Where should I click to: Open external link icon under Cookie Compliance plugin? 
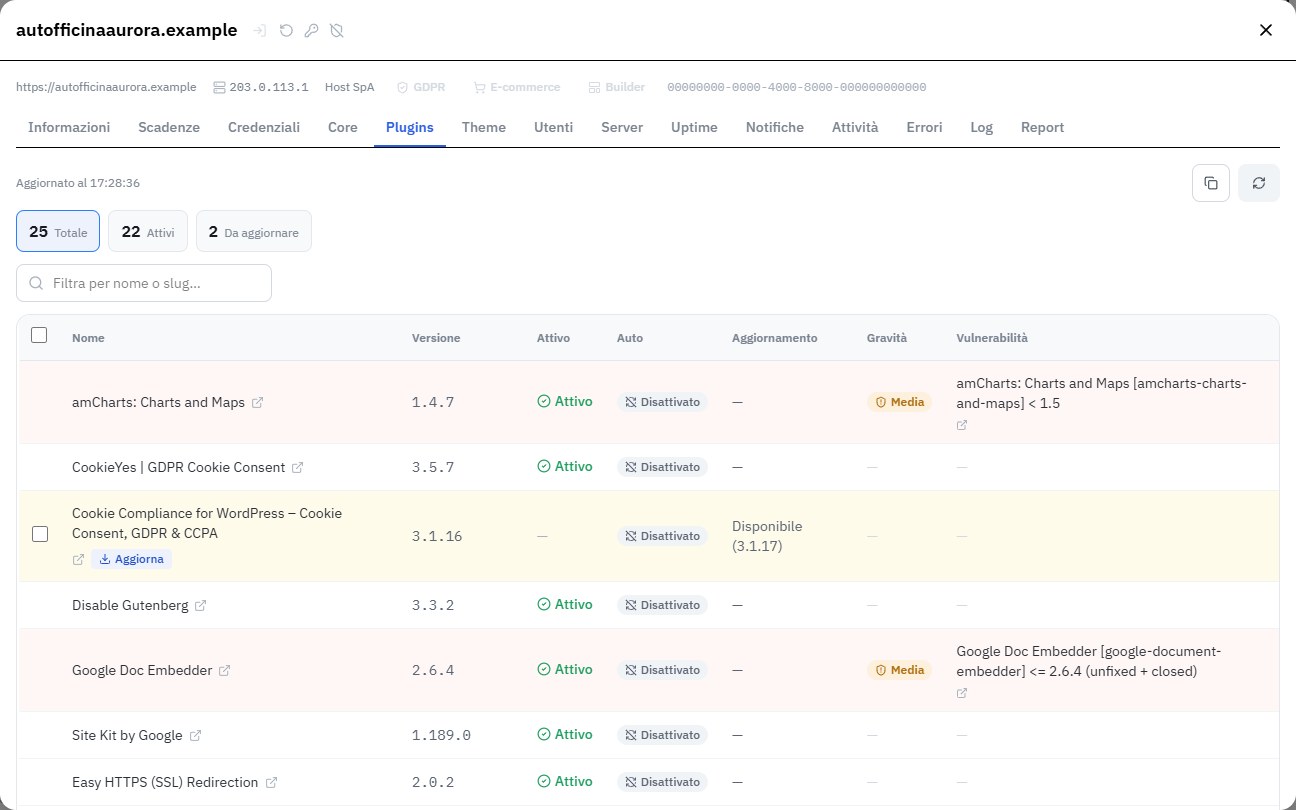78,559
